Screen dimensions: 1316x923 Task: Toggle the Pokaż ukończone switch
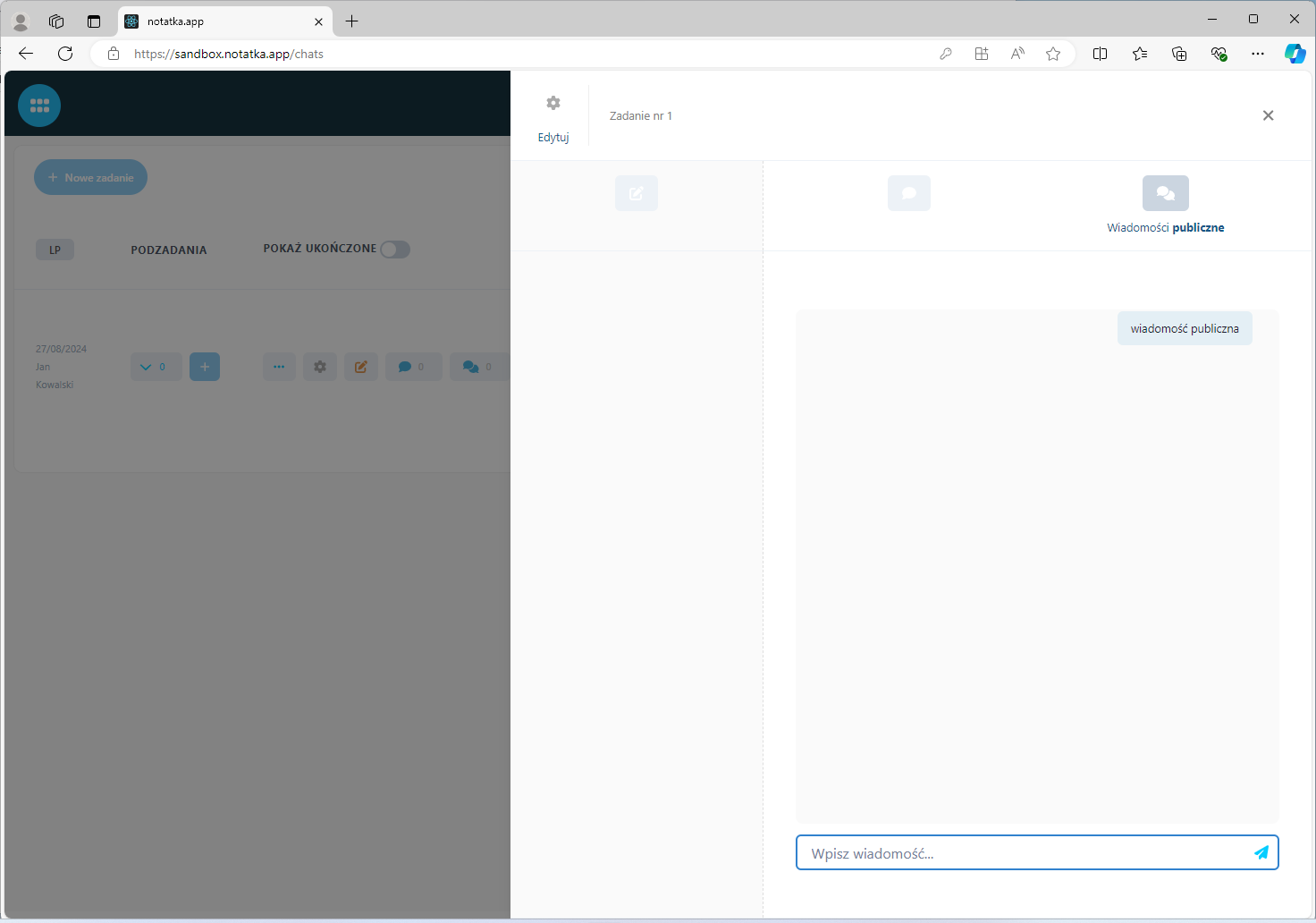pyautogui.click(x=395, y=250)
